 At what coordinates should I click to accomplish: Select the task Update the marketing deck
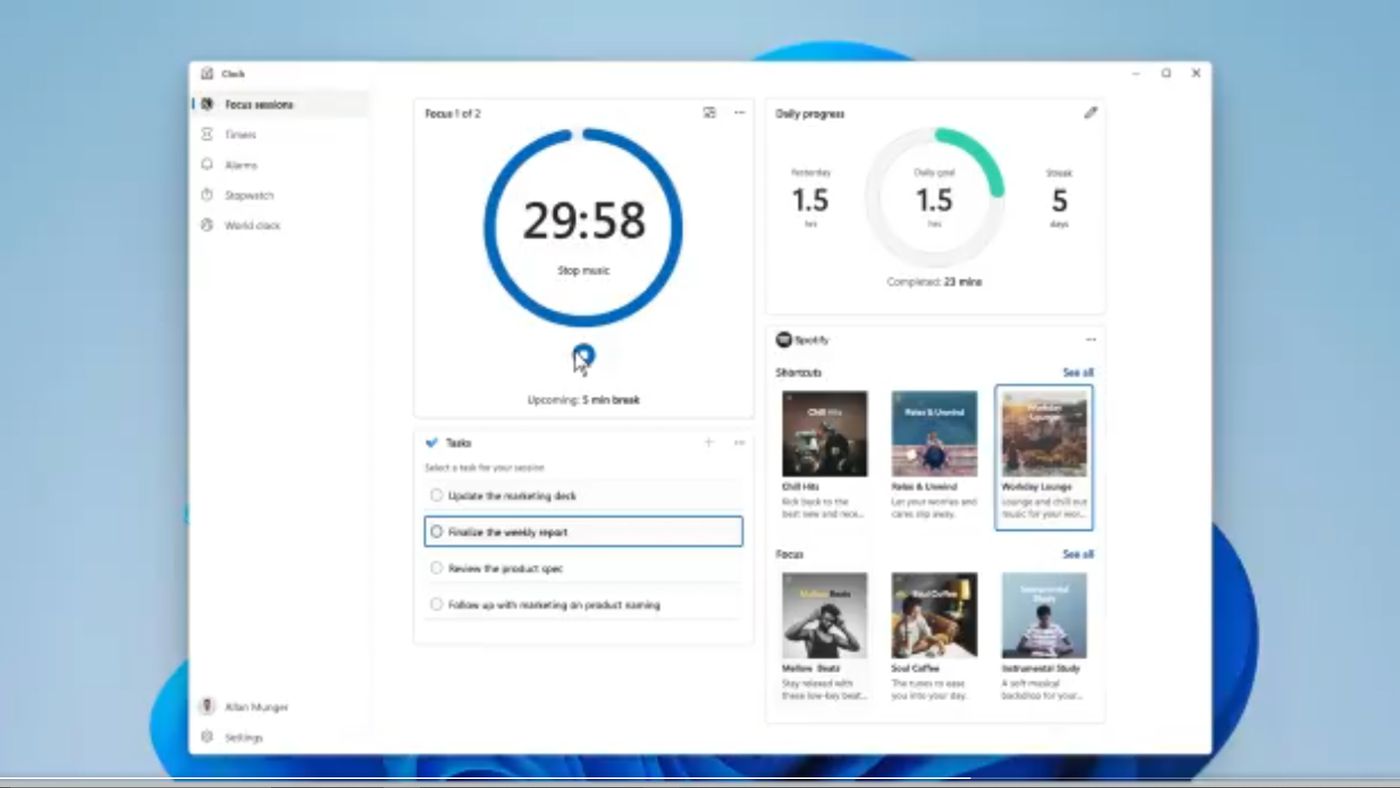click(x=583, y=494)
